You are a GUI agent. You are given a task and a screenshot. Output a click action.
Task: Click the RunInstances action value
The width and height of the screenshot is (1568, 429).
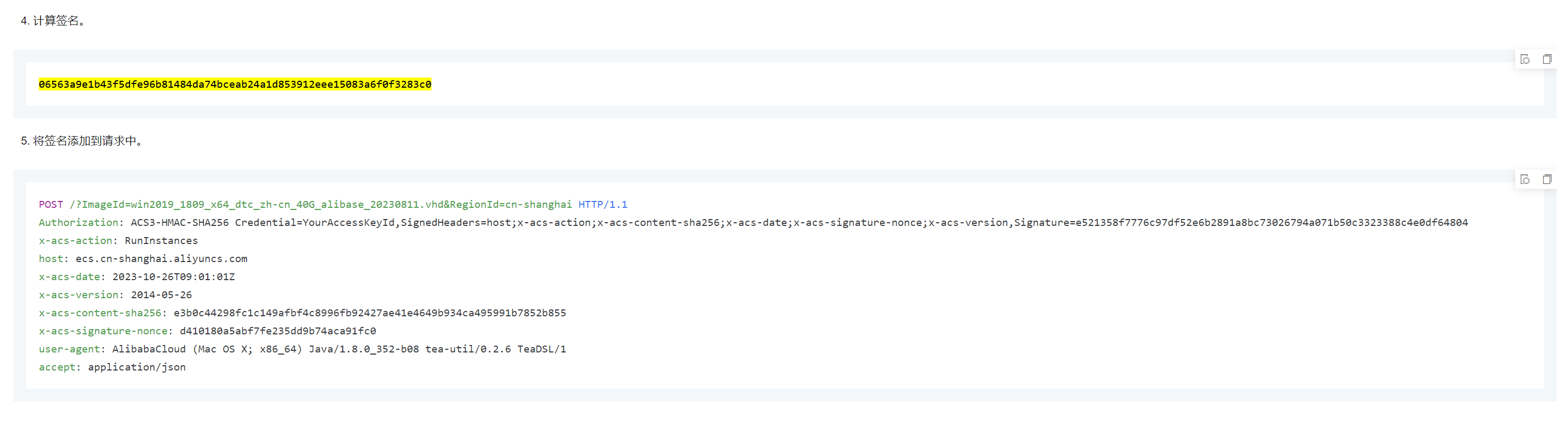[162, 241]
